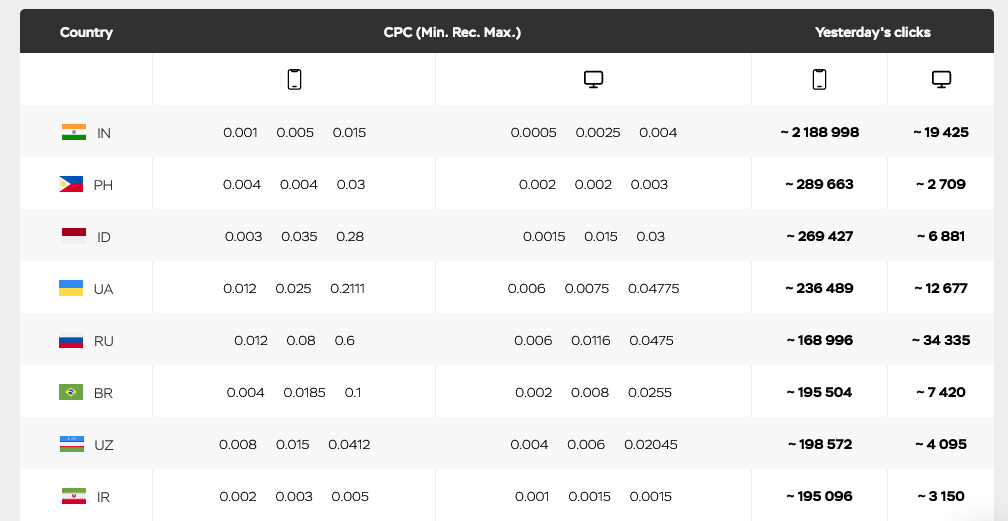Click the UA country code label

tap(103, 289)
